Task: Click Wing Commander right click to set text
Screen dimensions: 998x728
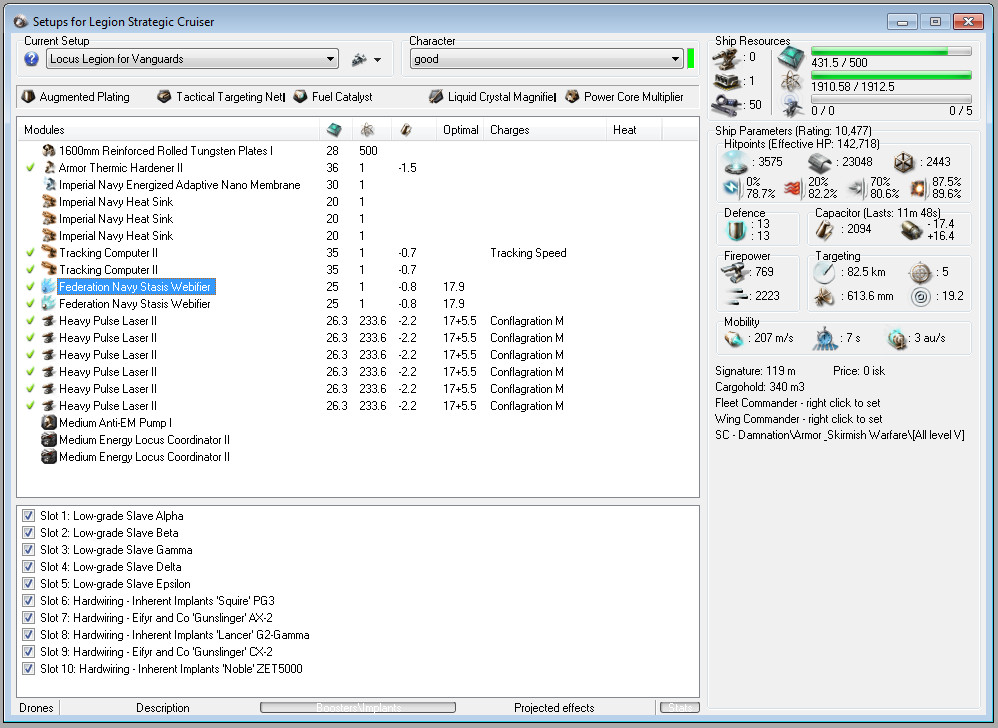Action: click(799, 419)
